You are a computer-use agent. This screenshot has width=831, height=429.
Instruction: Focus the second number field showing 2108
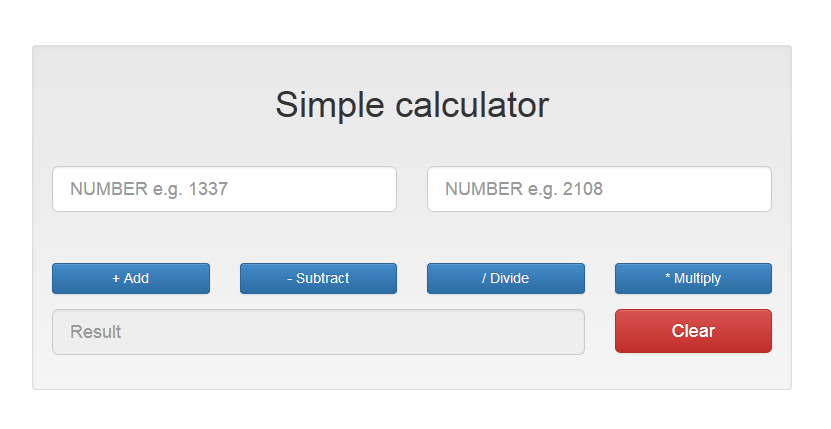599,189
